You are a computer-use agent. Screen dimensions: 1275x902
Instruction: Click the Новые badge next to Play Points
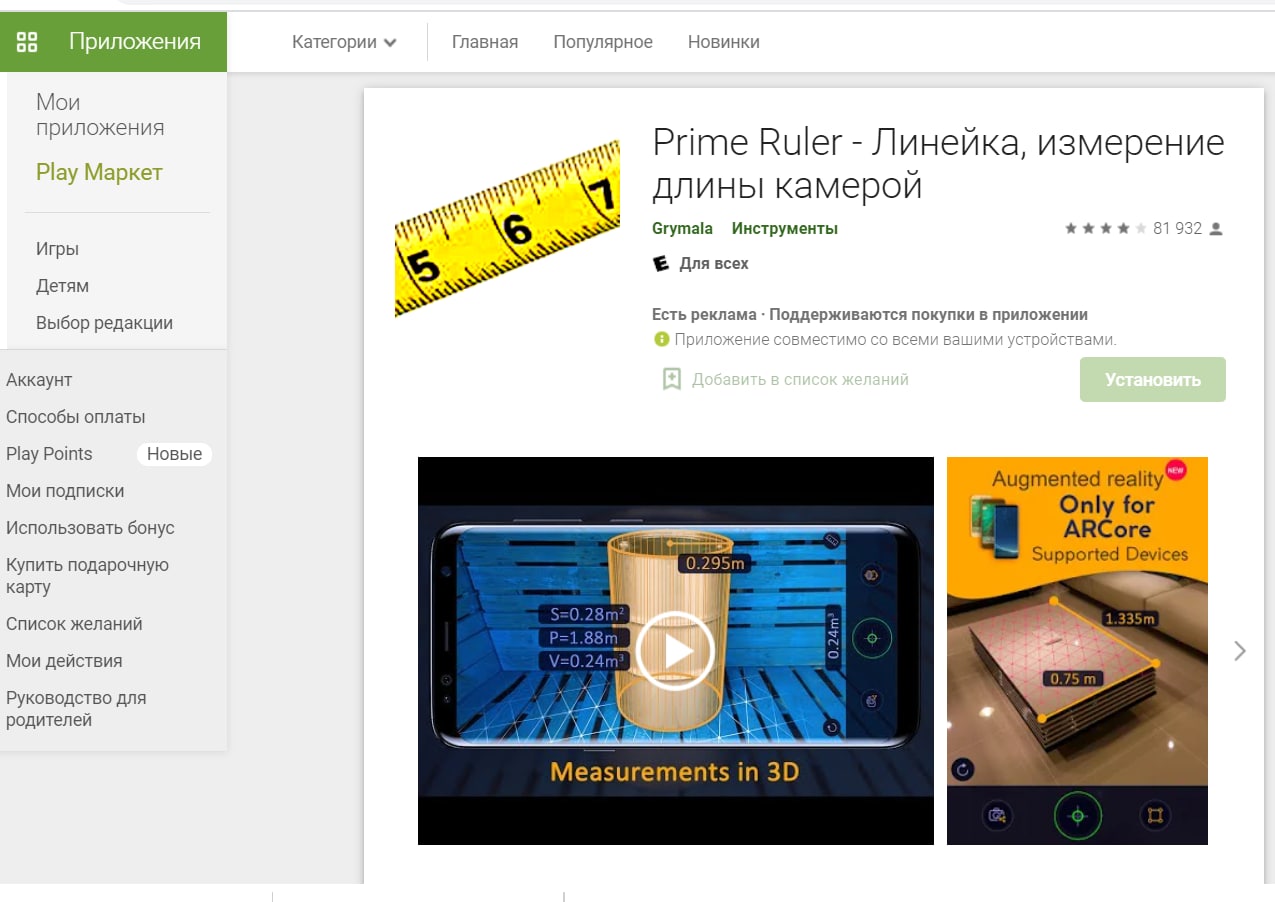click(174, 454)
